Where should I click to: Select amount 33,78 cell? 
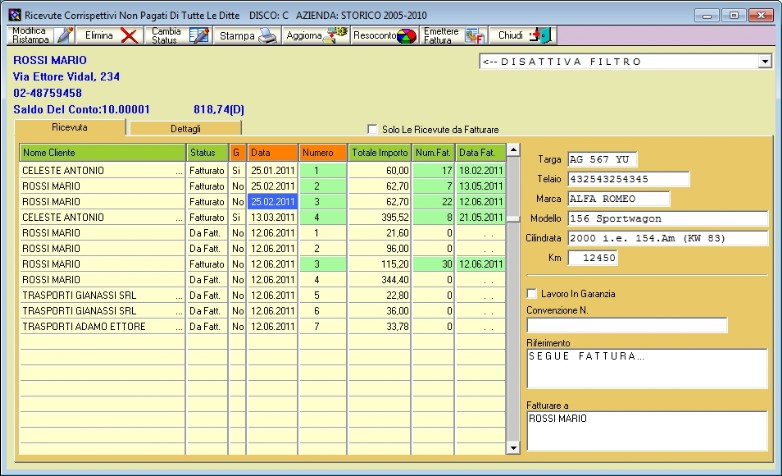pos(380,326)
